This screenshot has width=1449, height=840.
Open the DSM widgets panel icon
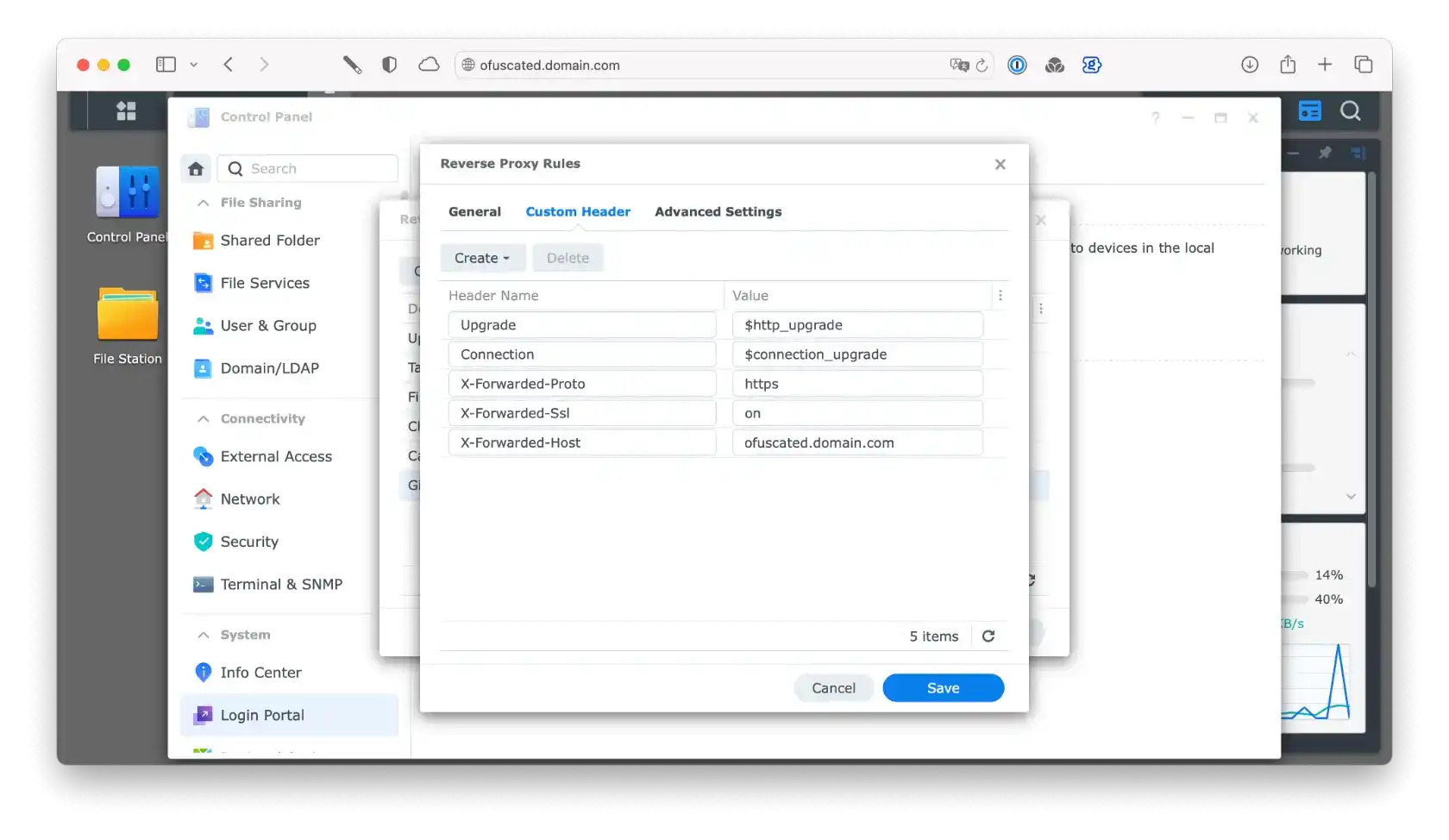pyautogui.click(x=1309, y=111)
